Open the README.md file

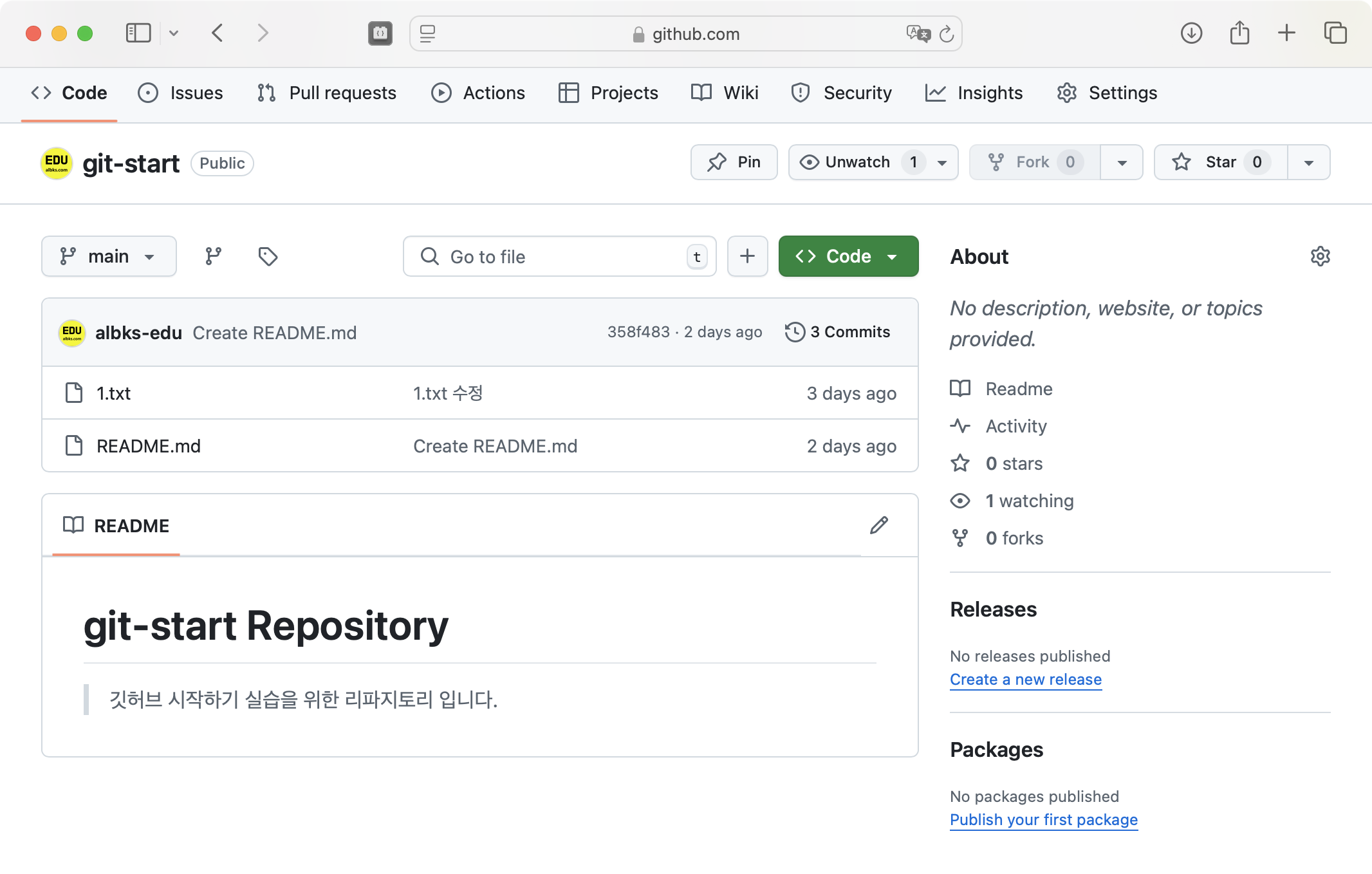149,446
